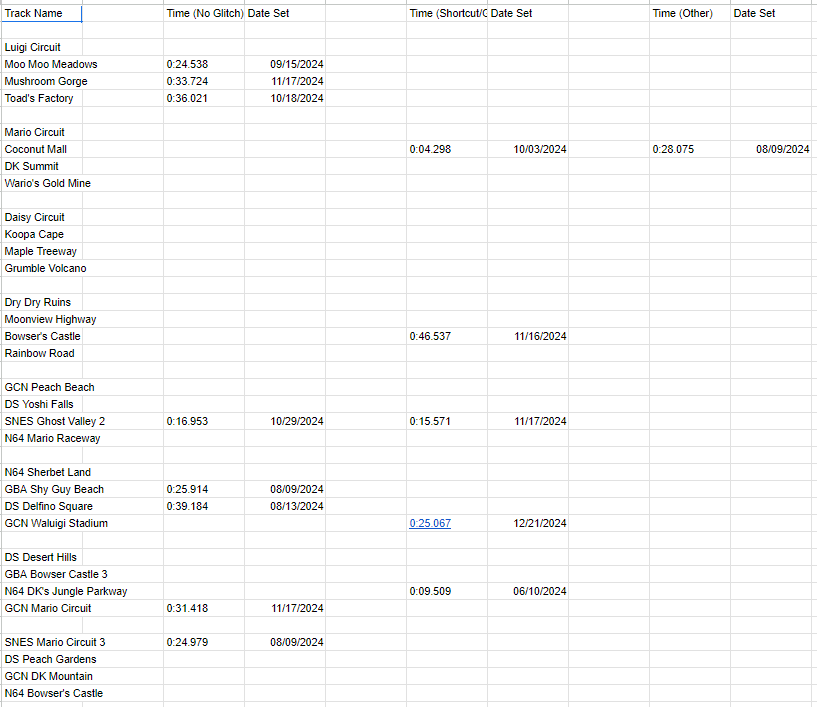
Task: Select date cell 12/21/2024
Action: 528,523
